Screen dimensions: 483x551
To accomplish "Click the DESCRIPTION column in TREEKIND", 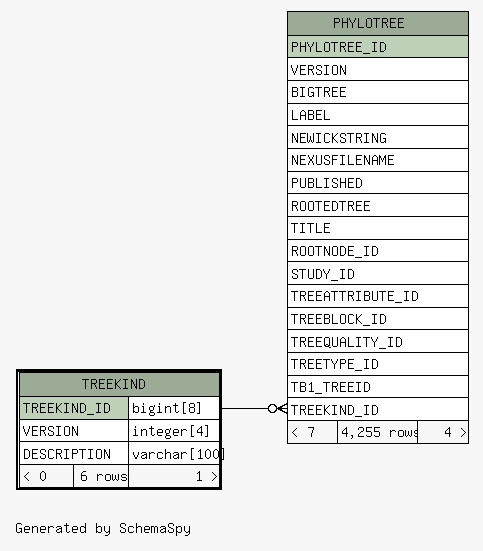I will click(x=74, y=454).
